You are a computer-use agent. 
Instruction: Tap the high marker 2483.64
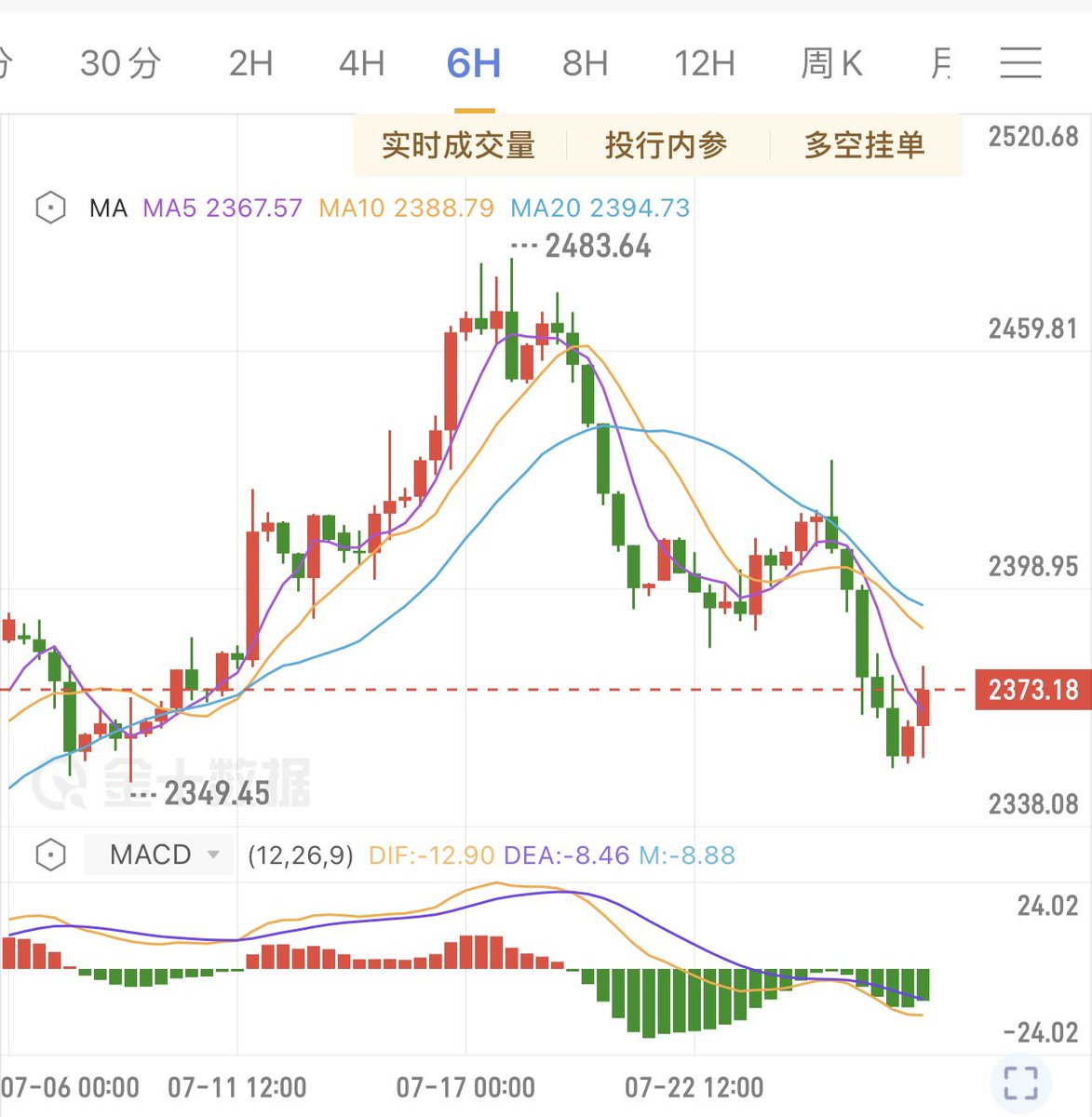[x=598, y=247]
